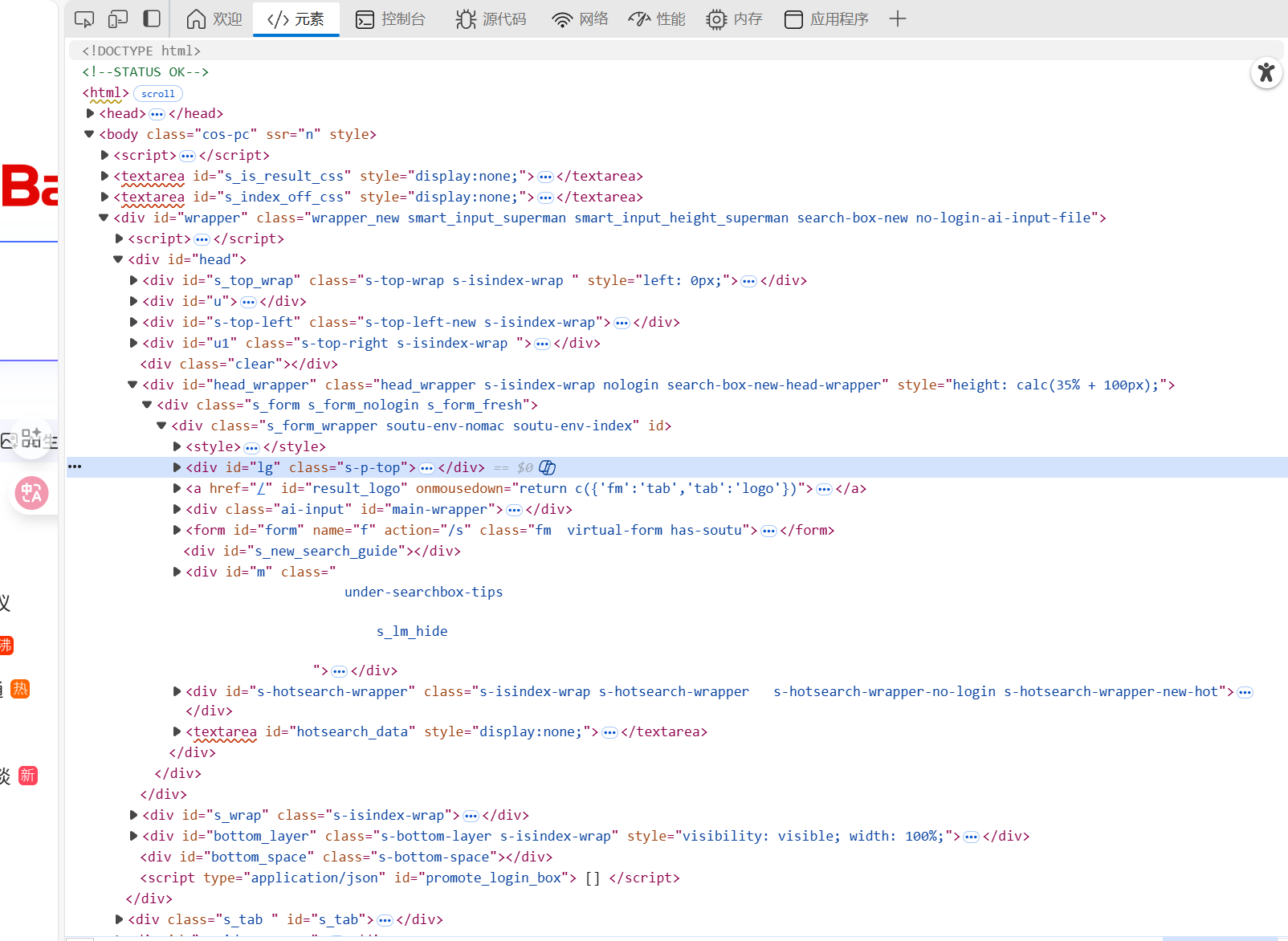The width and height of the screenshot is (1288, 941).
Task: Click the translate button on Baidu page
Action: click(x=32, y=493)
